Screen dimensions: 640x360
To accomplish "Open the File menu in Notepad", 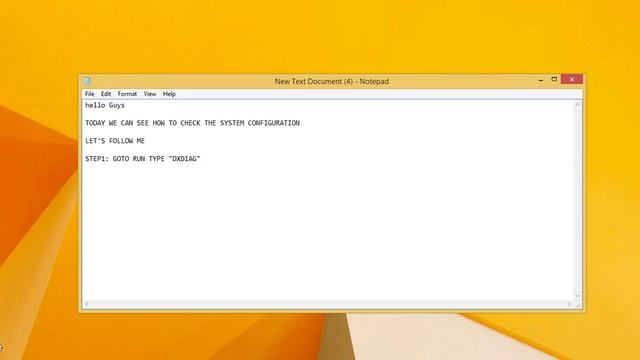I will [x=89, y=94].
